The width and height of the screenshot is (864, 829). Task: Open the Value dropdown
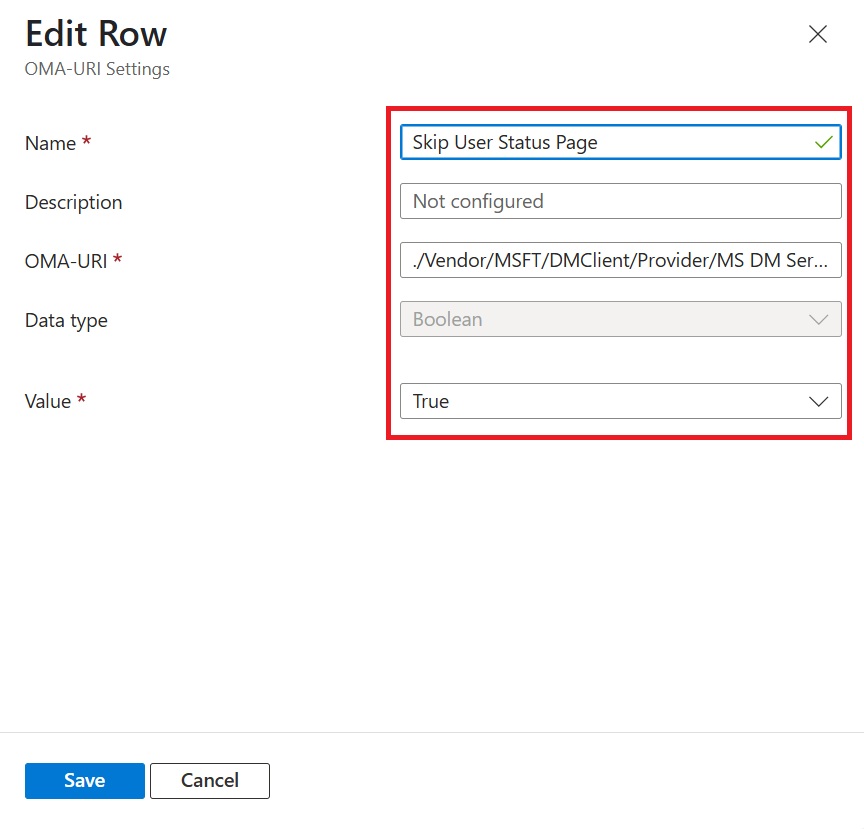click(x=620, y=401)
